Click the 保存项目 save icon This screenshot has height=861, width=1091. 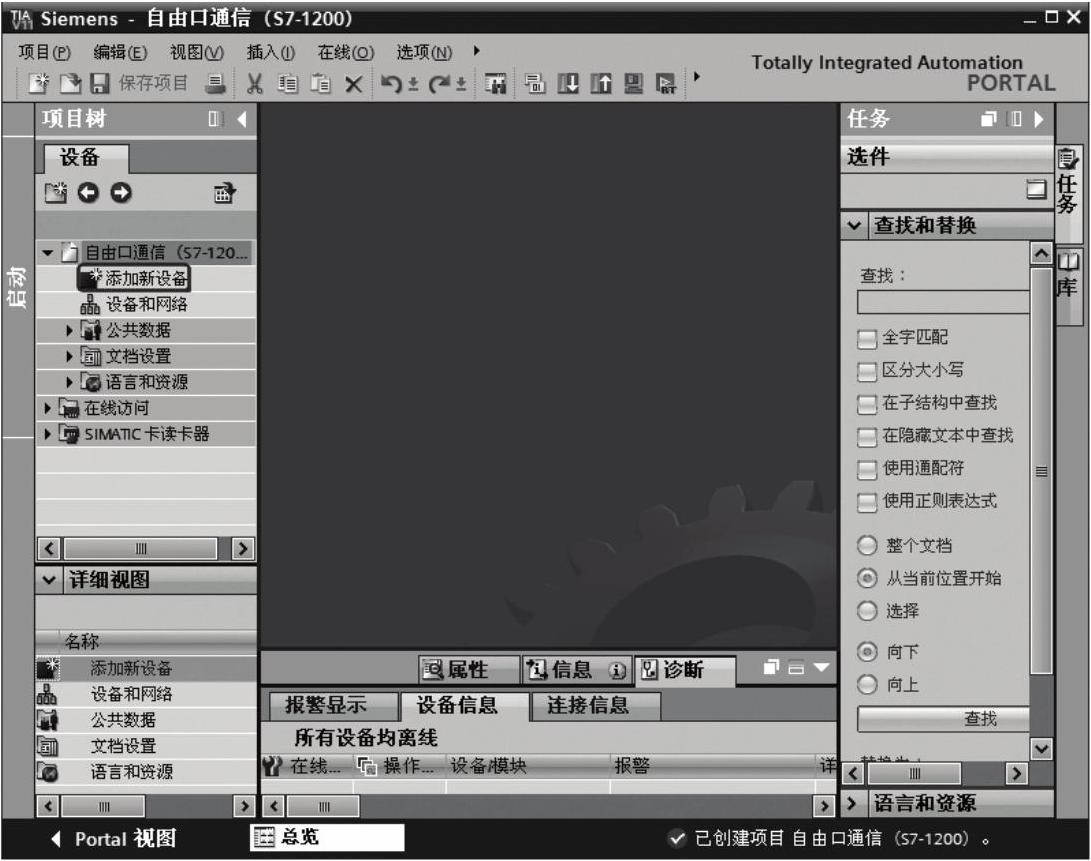point(99,84)
